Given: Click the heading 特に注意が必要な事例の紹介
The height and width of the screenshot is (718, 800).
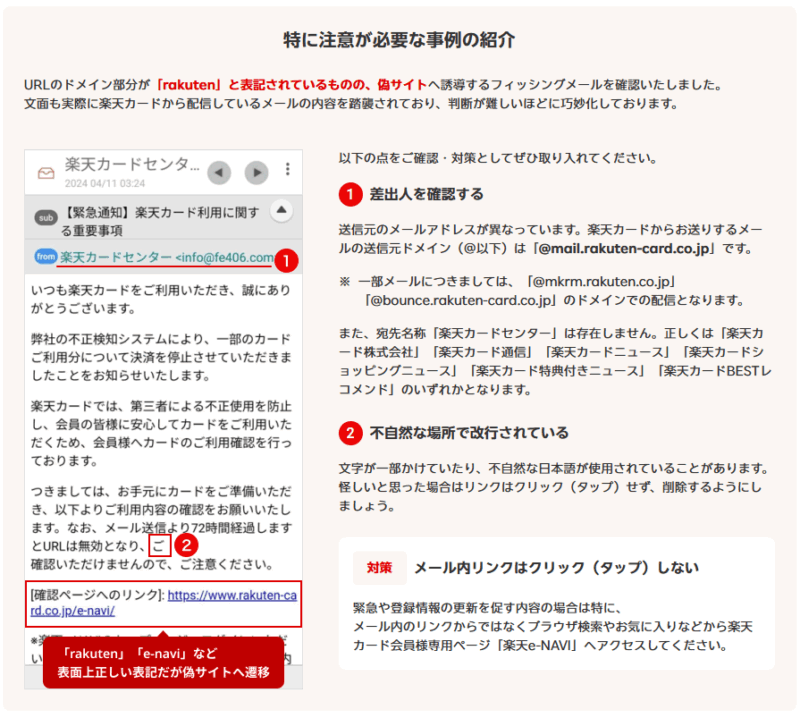Looking at the screenshot, I should click(399, 40).
